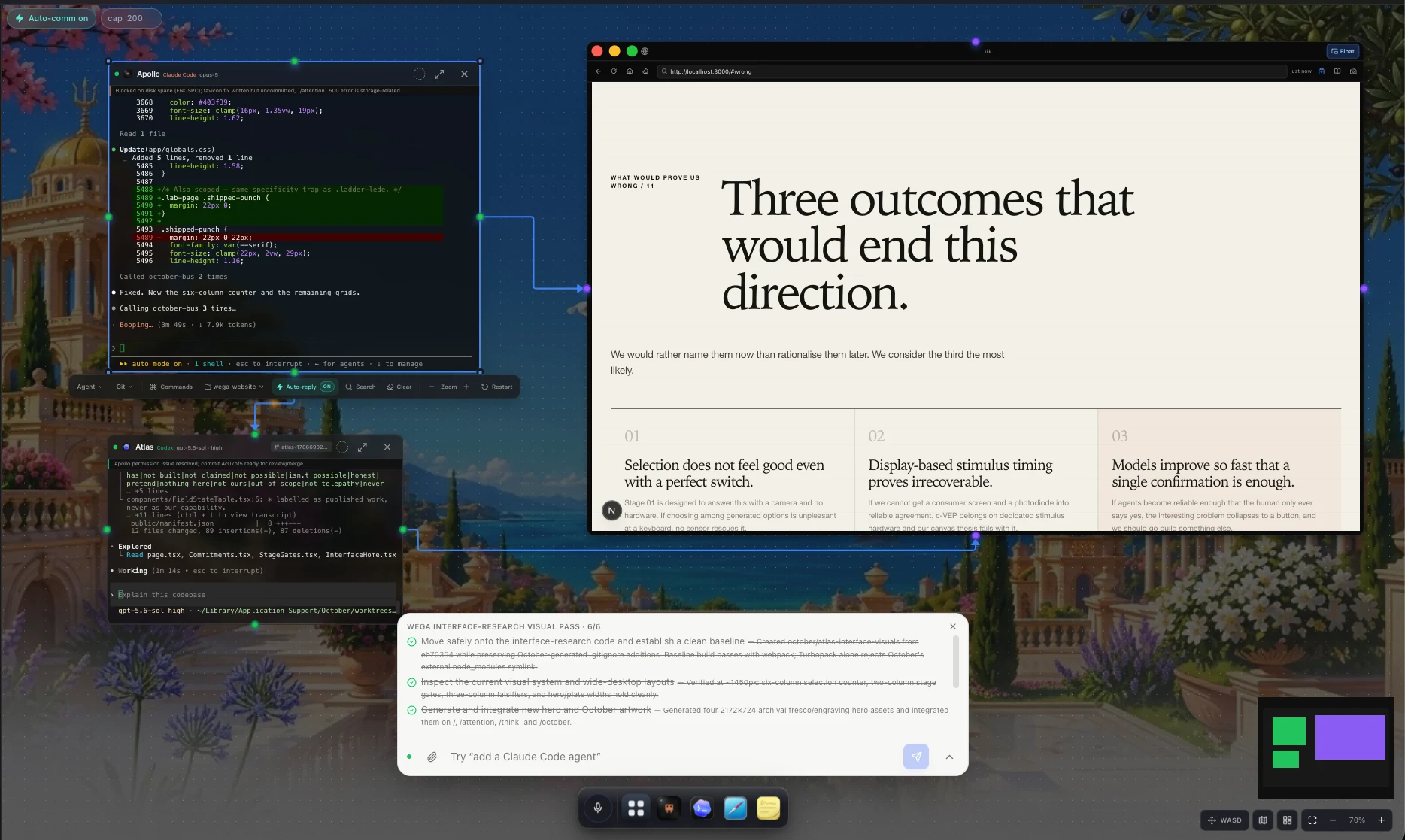This screenshot has height=840, width=1405.
Task: Decrease terminal zoom with the minus icon
Action: (x=431, y=387)
